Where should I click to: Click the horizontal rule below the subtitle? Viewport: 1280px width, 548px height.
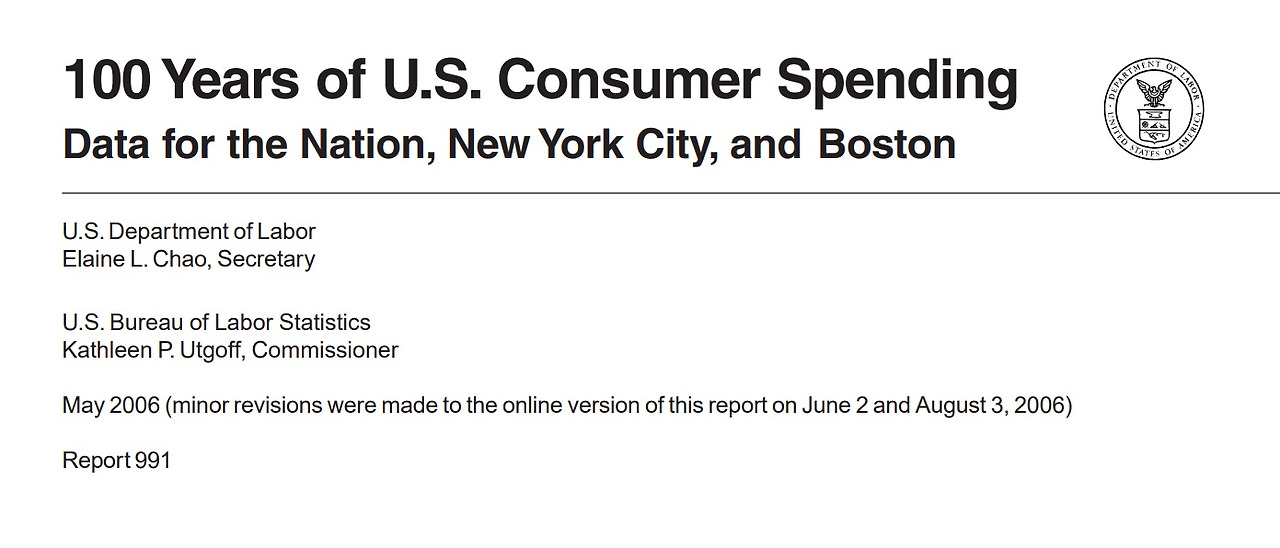pos(671,192)
